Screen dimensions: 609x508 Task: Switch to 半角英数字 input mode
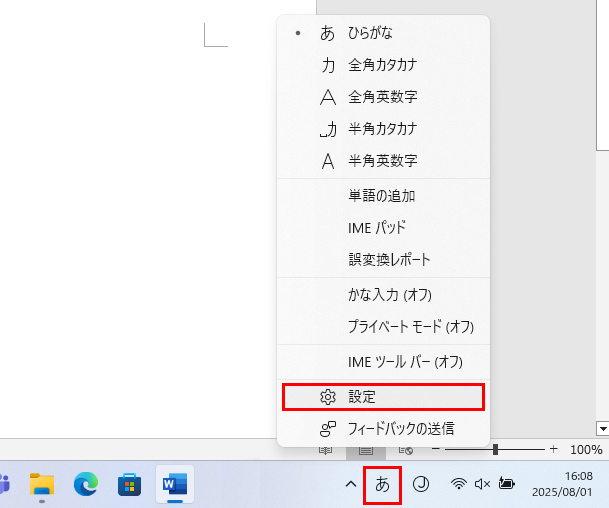(x=382, y=161)
